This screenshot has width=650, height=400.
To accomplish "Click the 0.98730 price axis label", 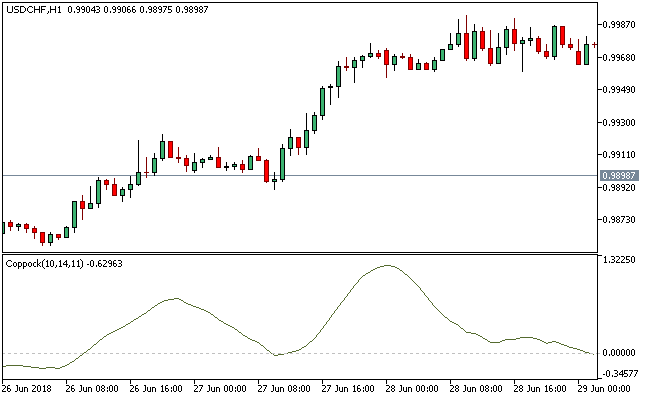I will pyautogui.click(x=621, y=220).
